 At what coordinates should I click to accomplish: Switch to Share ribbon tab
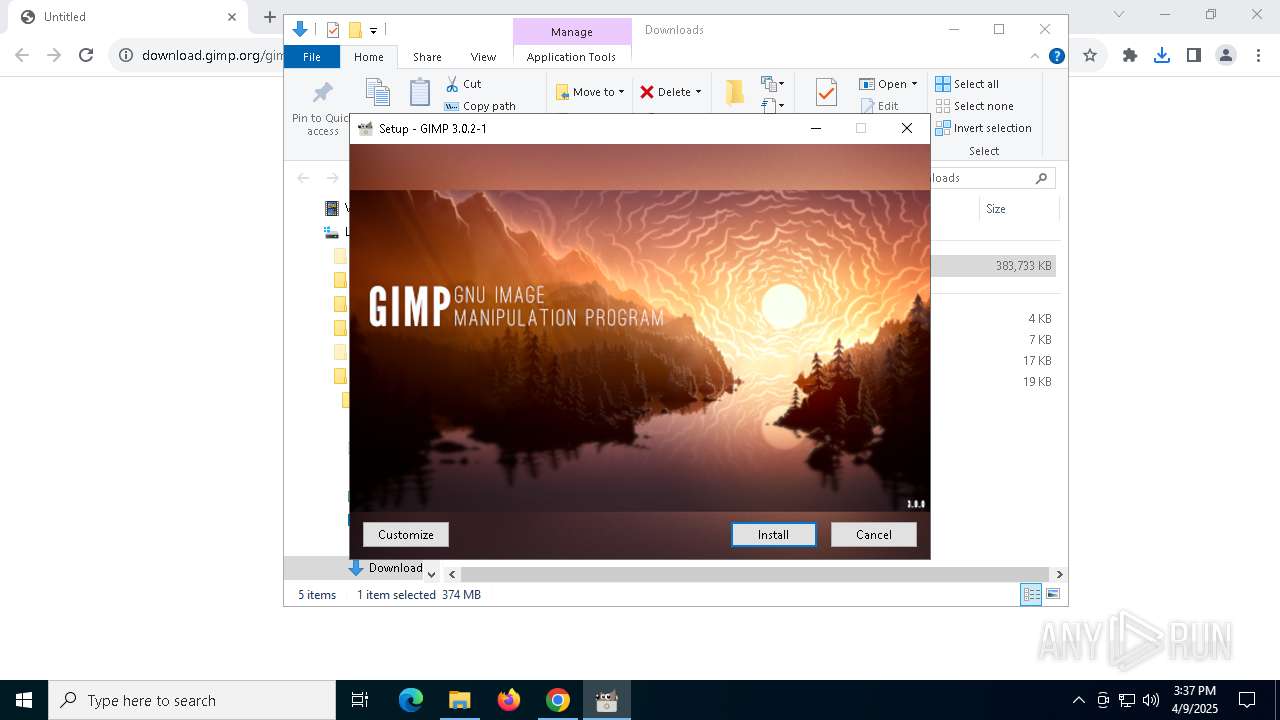click(x=427, y=57)
